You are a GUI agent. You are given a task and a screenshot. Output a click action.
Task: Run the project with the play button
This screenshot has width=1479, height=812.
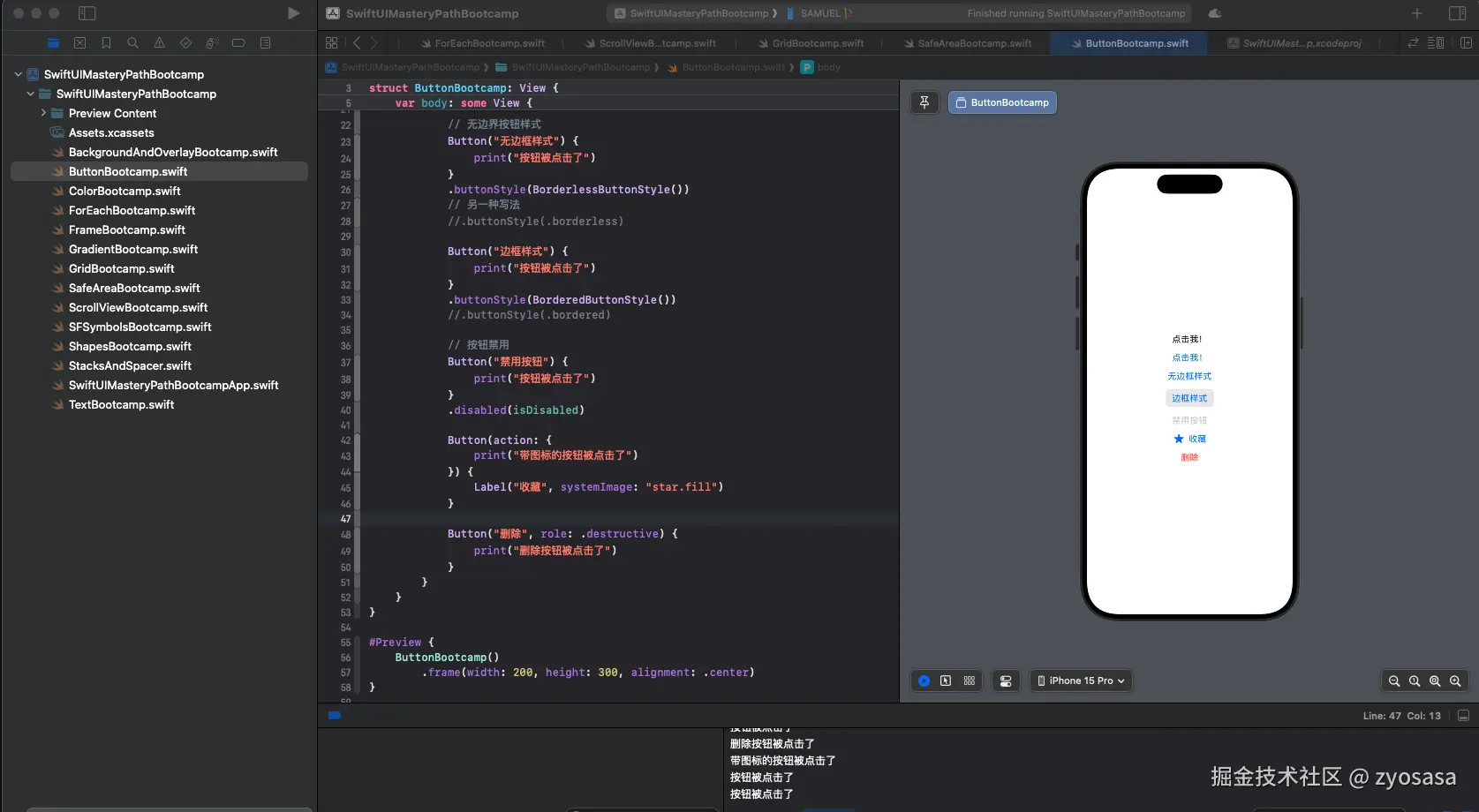293,13
